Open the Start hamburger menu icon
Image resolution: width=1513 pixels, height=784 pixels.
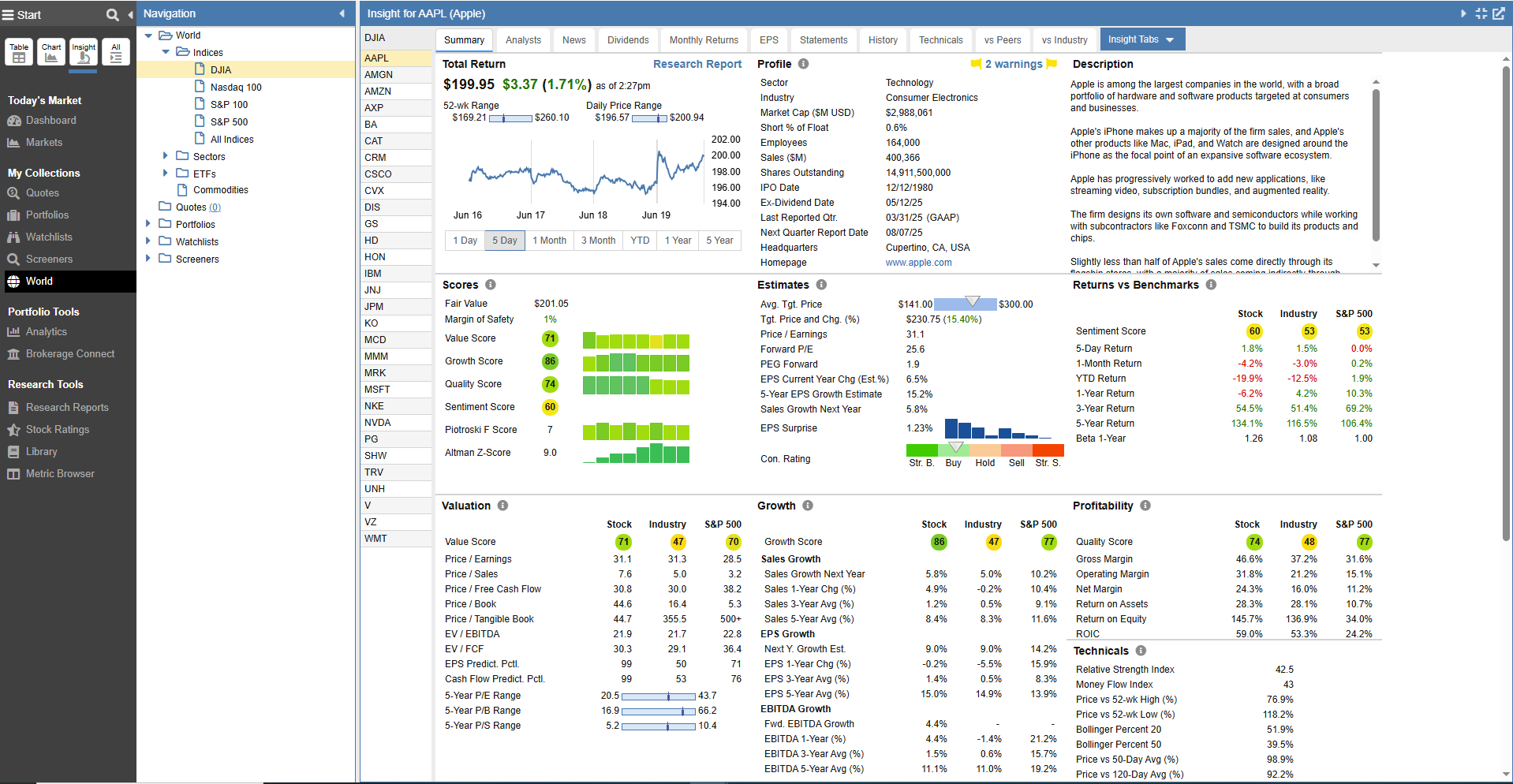point(8,14)
